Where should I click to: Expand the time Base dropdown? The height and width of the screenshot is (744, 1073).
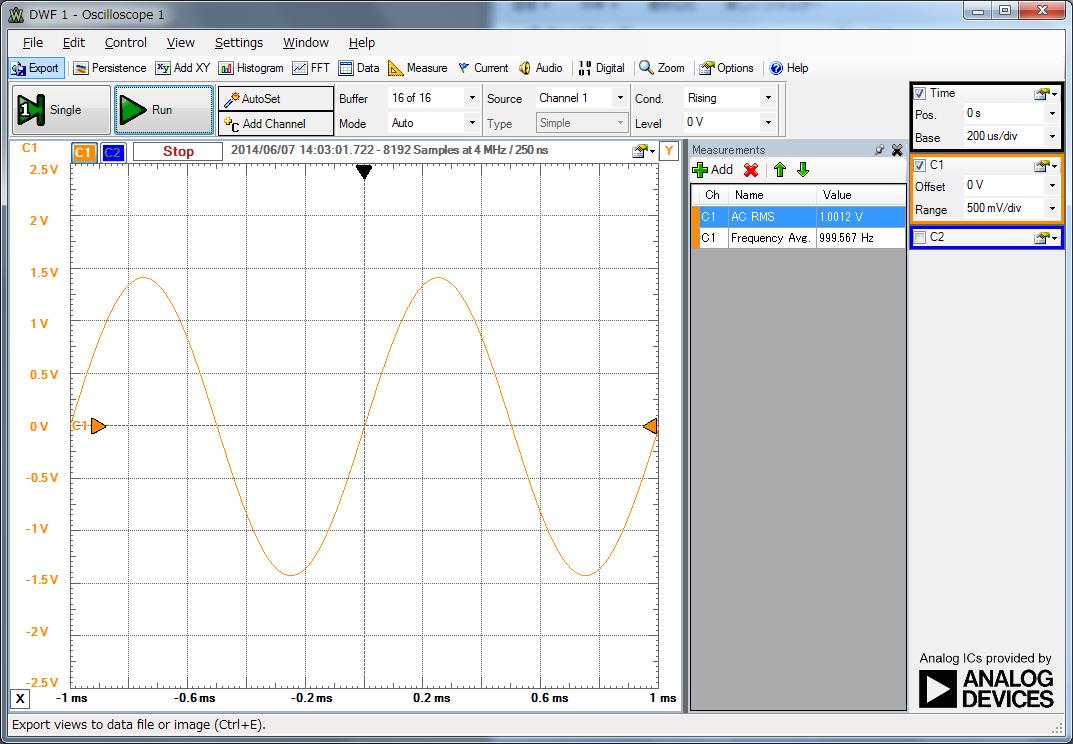click(1051, 137)
